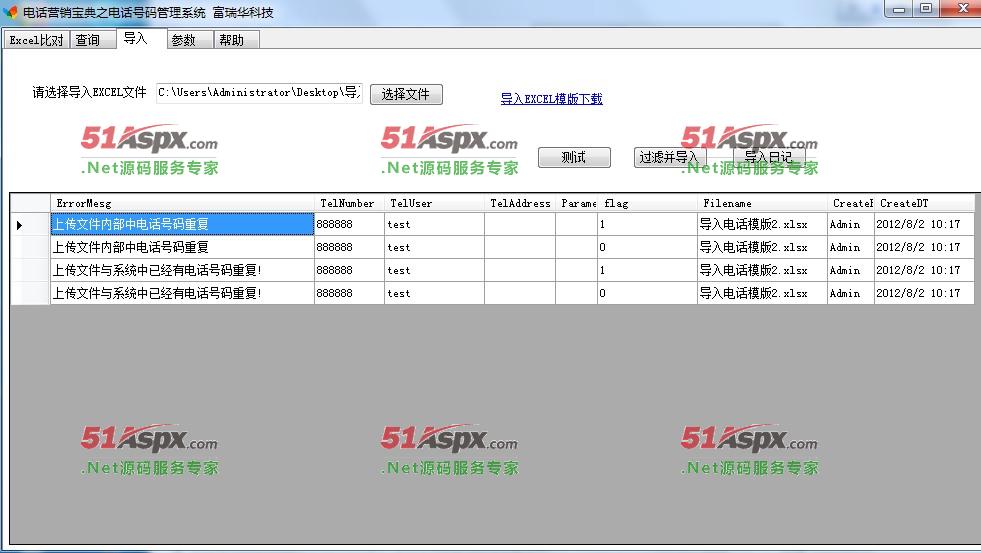Open the Excel比对 tab
This screenshot has height=553, width=981.
(36, 40)
